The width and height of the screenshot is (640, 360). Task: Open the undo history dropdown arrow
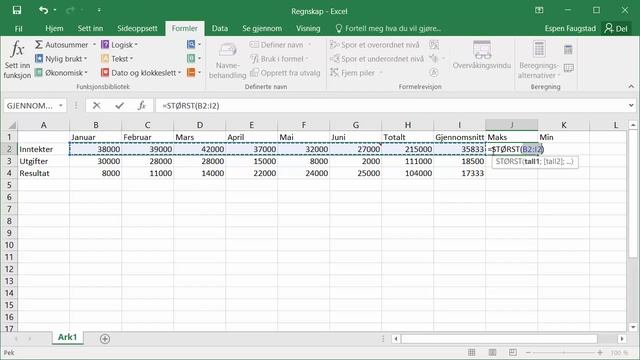[55, 10]
